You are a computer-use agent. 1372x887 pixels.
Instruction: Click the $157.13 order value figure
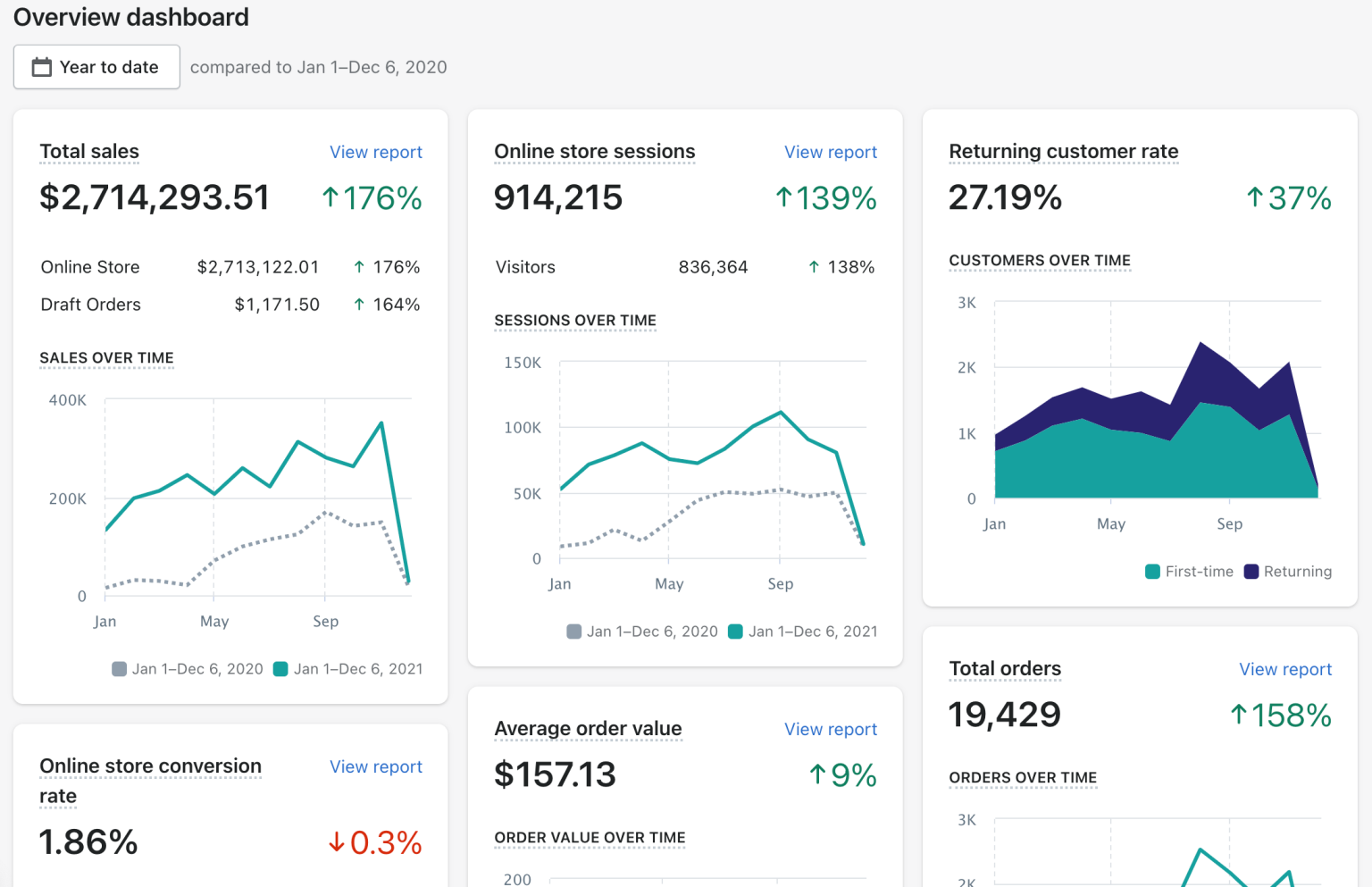(x=555, y=774)
